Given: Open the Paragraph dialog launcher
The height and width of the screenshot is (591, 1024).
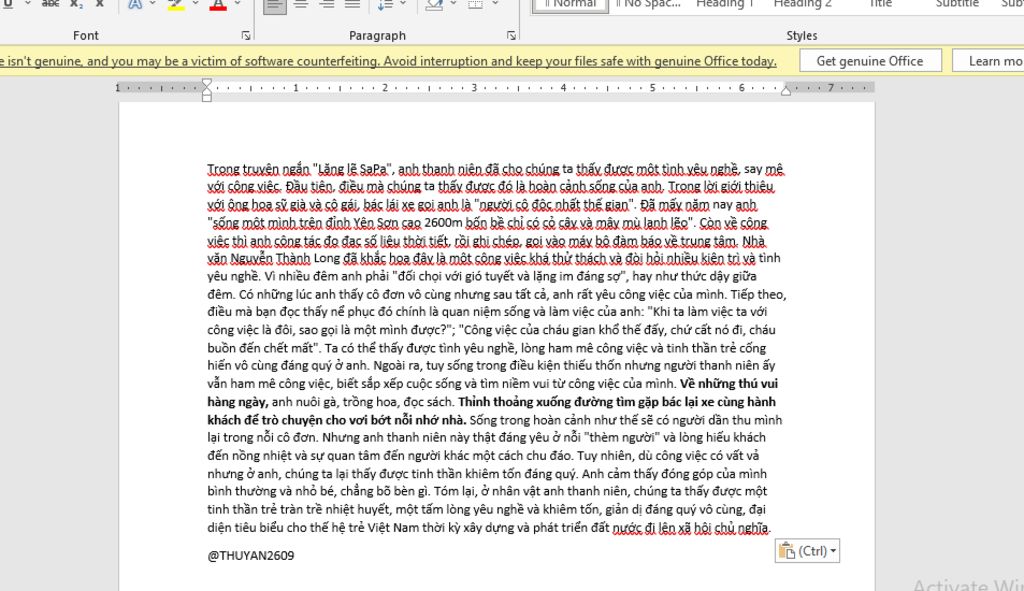Looking at the screenshot, I should pyautogui.click(x=511, y=35).
